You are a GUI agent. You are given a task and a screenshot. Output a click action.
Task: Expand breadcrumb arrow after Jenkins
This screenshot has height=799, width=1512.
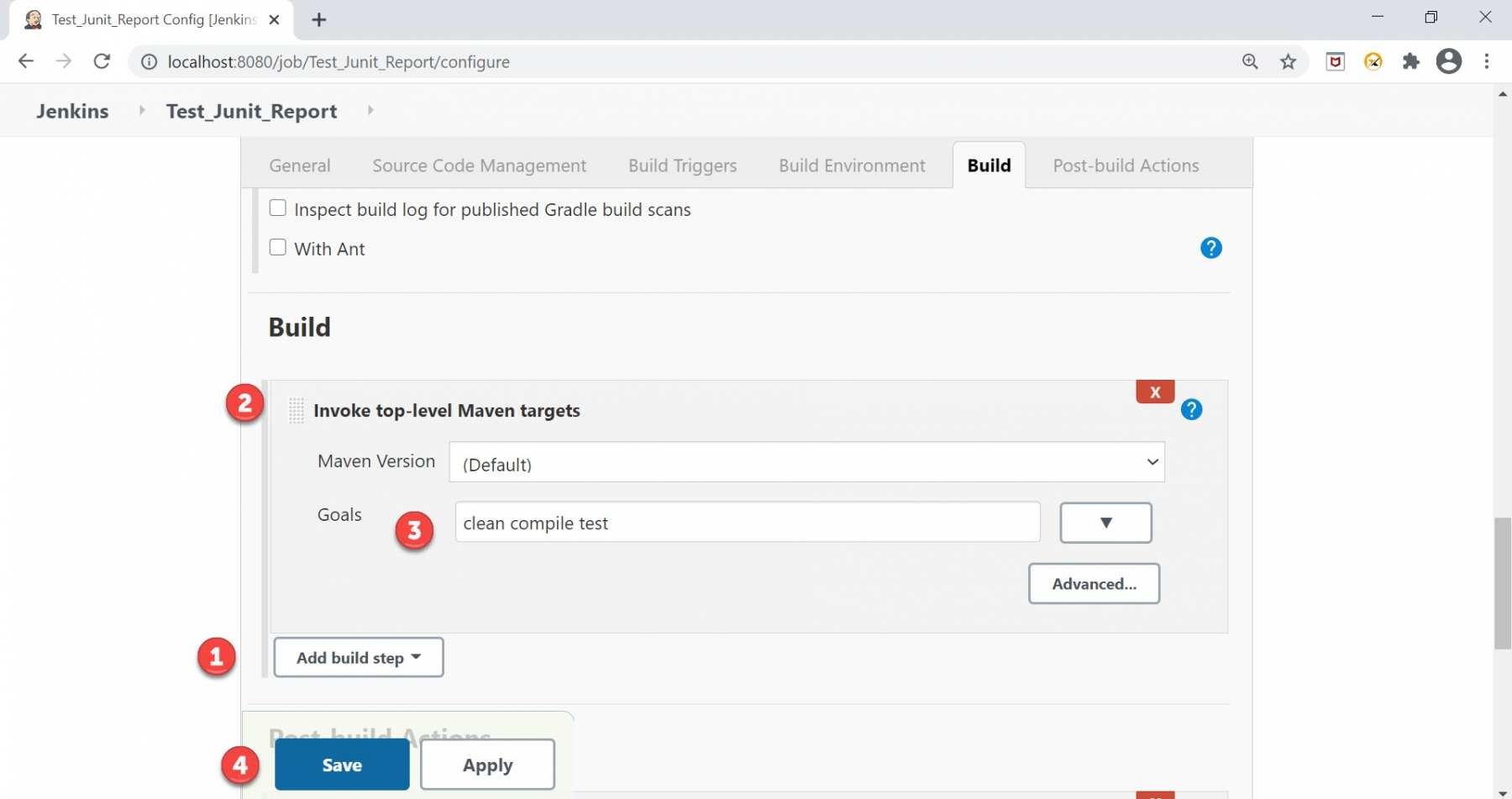pos(141,110)
